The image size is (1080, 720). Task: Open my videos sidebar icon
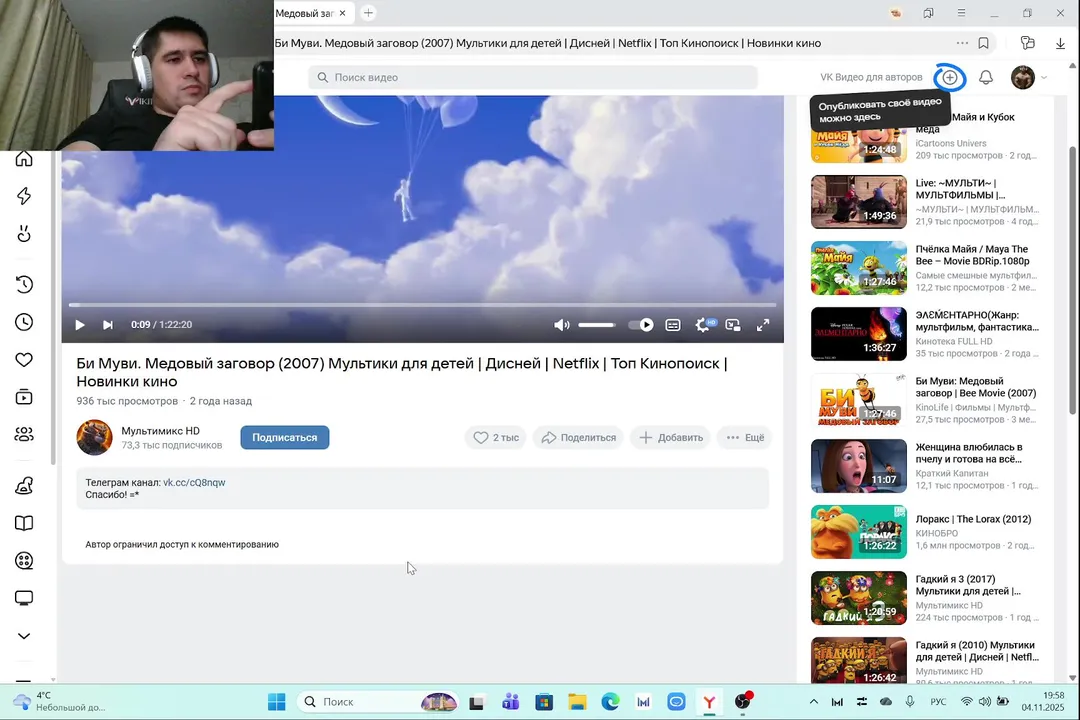coord(24,397)
